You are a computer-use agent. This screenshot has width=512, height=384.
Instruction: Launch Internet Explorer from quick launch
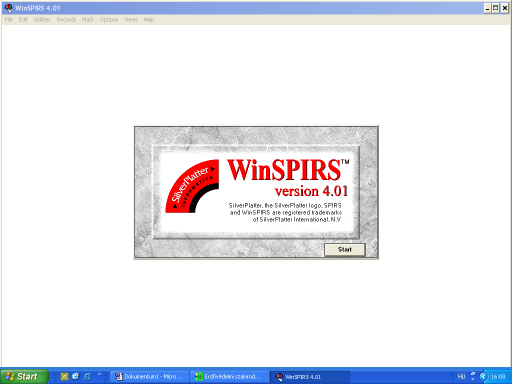pos(87,377)
